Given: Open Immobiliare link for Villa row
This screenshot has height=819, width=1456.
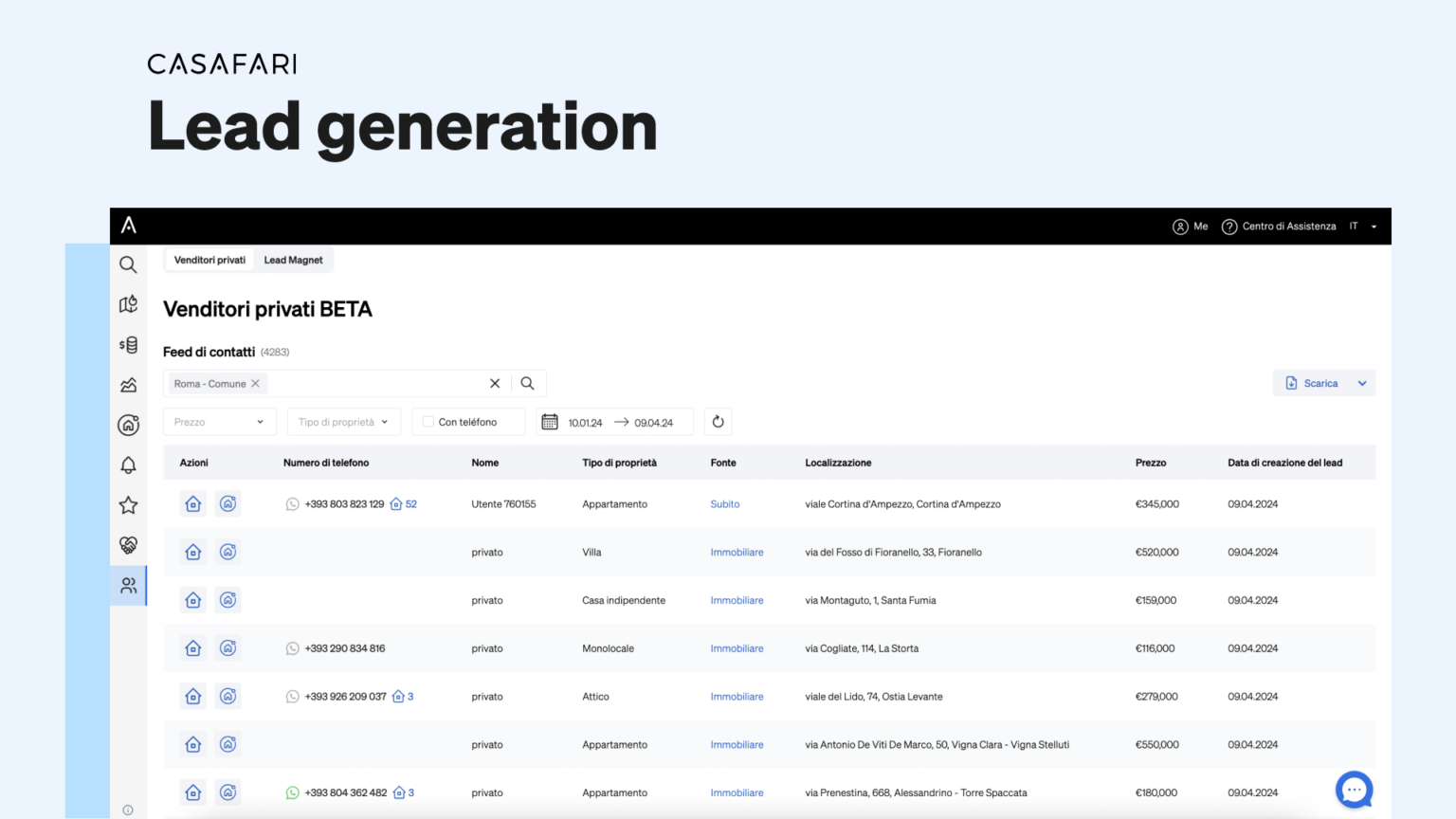Looking at the screenshot, I should (737, 553).
